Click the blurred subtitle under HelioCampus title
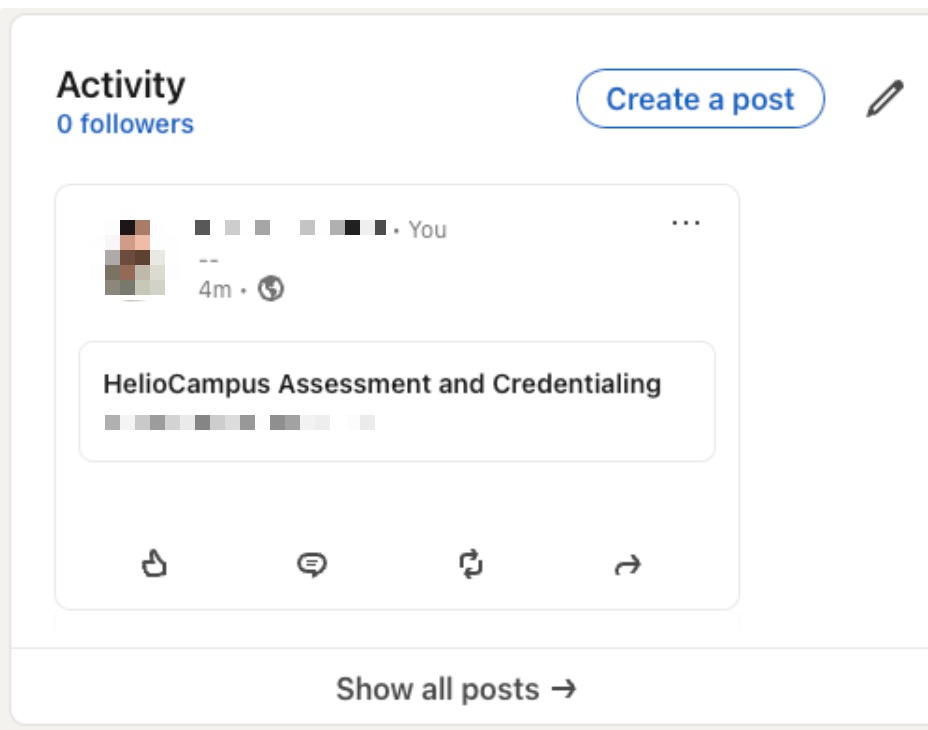This screenshot has height=730, width=928. [240, 423]
